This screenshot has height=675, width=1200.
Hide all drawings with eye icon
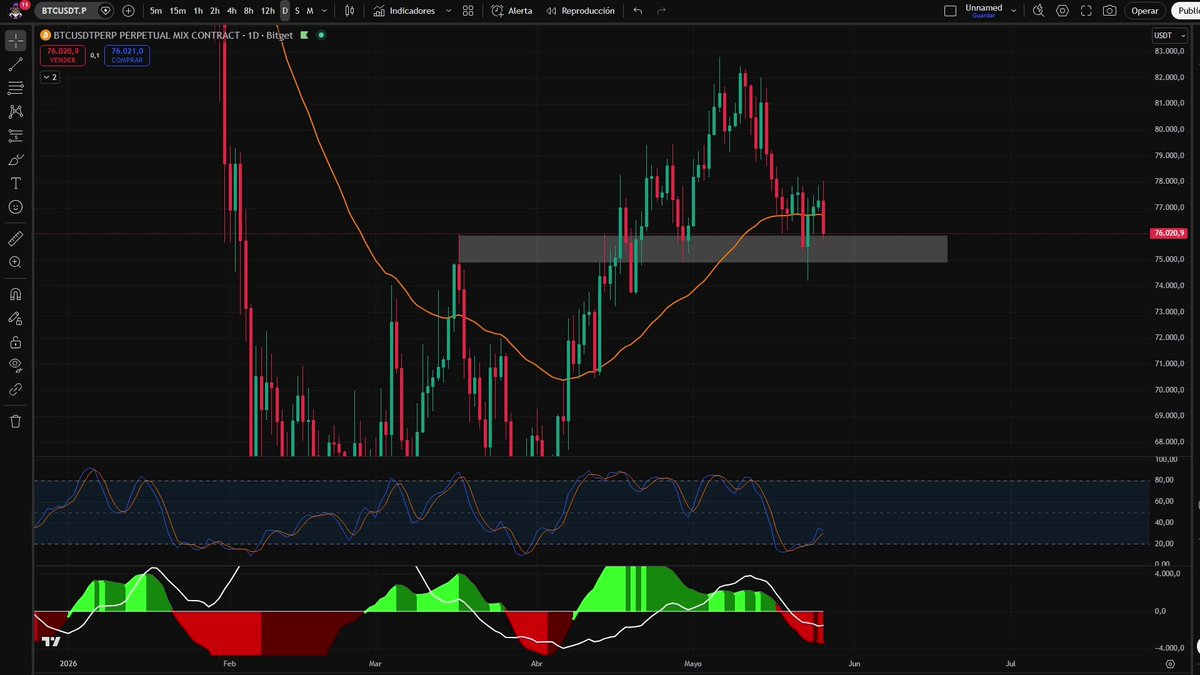pos(16,365)
